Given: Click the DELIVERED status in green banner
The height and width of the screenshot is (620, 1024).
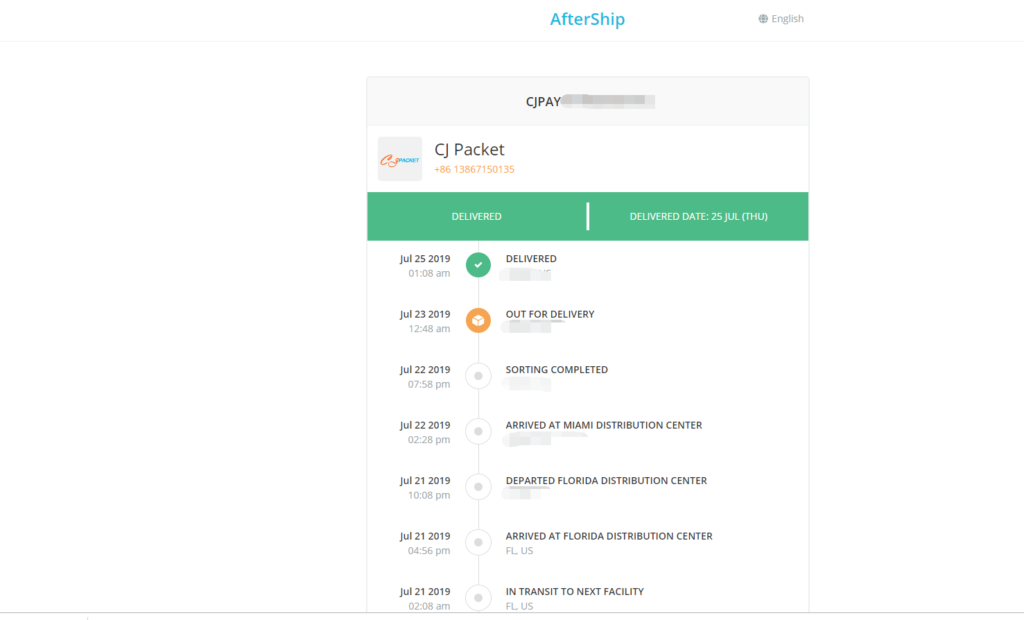Looking at the screenshot, I should [476, 217].
